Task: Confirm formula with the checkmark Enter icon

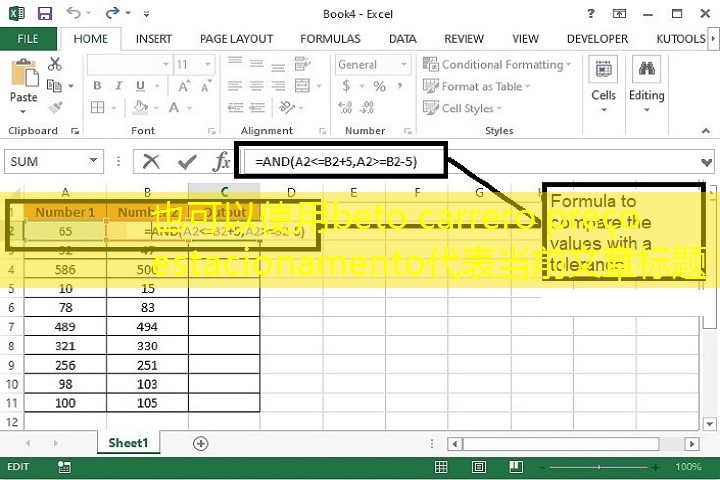Action: click(186, 161)
